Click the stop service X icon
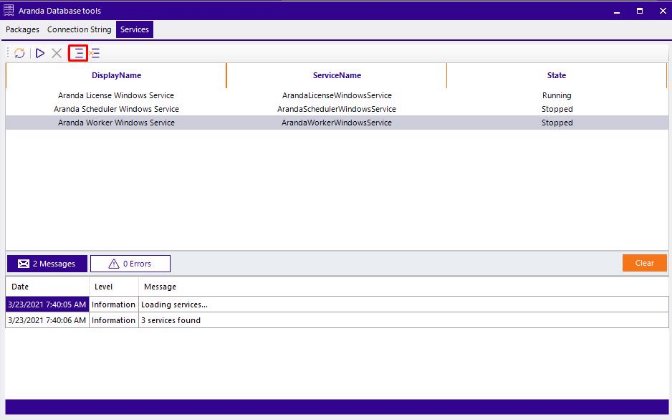The height and width of the screenshot is (420, 672). coord(57,53)
